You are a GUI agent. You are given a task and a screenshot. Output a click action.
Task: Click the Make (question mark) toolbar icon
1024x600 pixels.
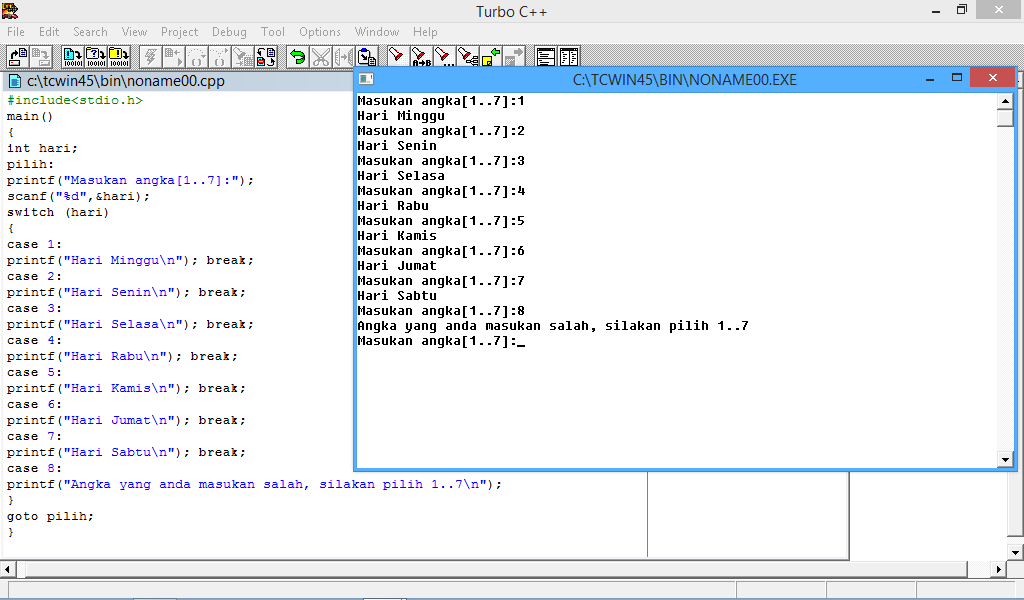coord(96,57)
